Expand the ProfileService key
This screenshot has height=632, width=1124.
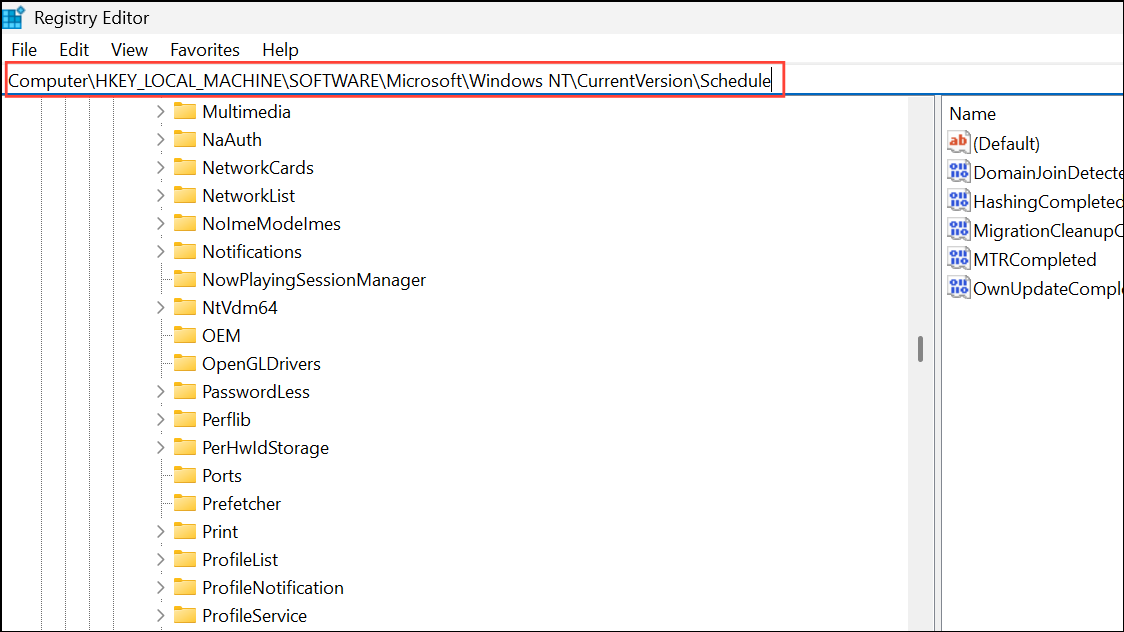161,616
